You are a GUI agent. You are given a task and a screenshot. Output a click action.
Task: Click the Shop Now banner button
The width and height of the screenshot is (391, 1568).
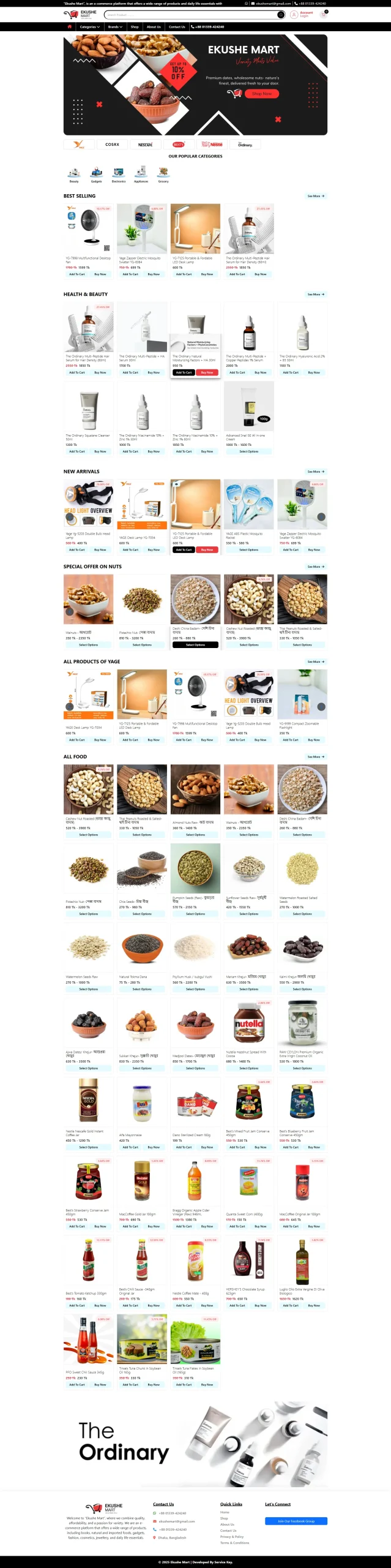[262, 94]
